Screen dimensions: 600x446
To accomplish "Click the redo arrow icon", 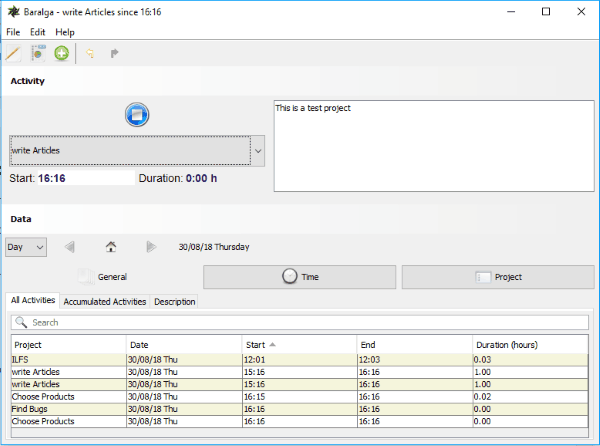I will (115, 53).
